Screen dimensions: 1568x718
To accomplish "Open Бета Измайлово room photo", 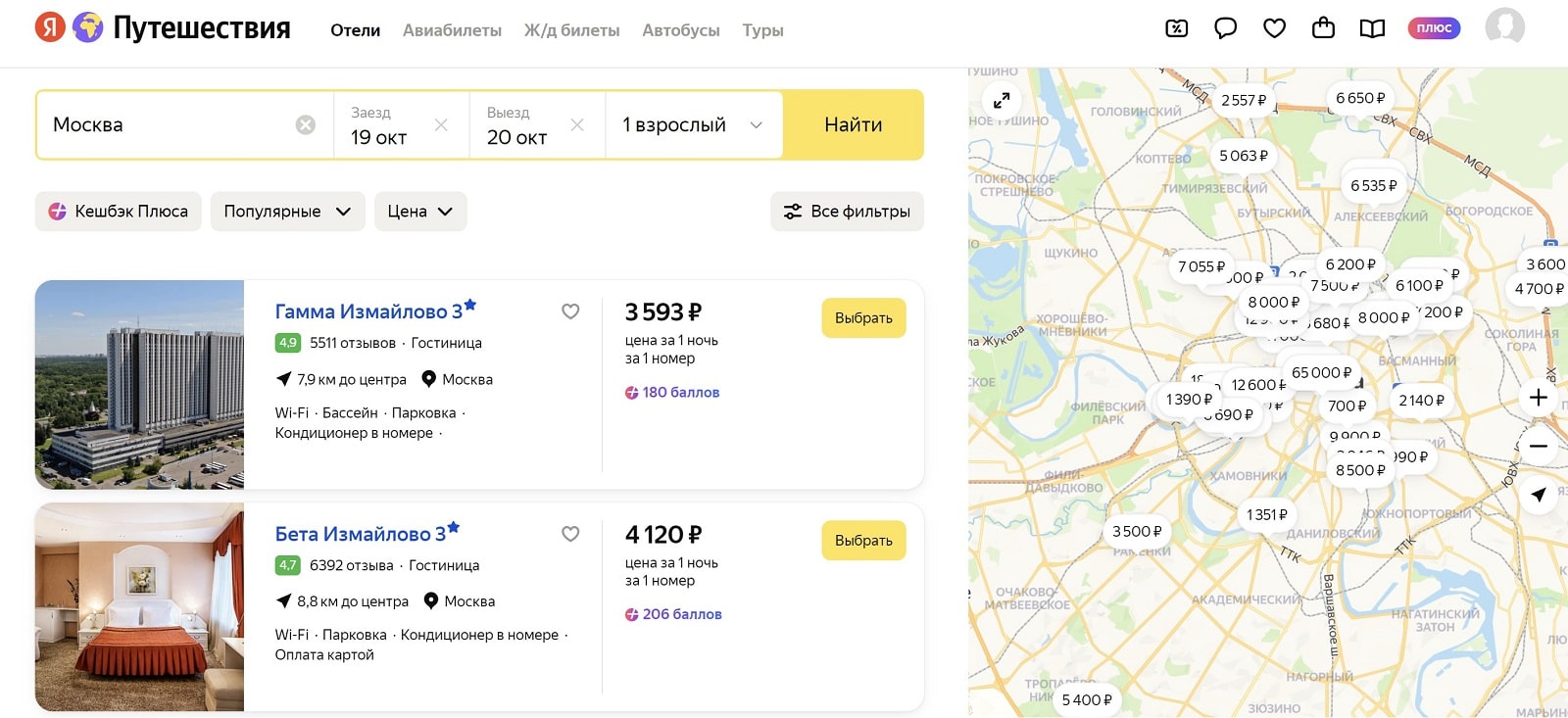I will 139,607.
